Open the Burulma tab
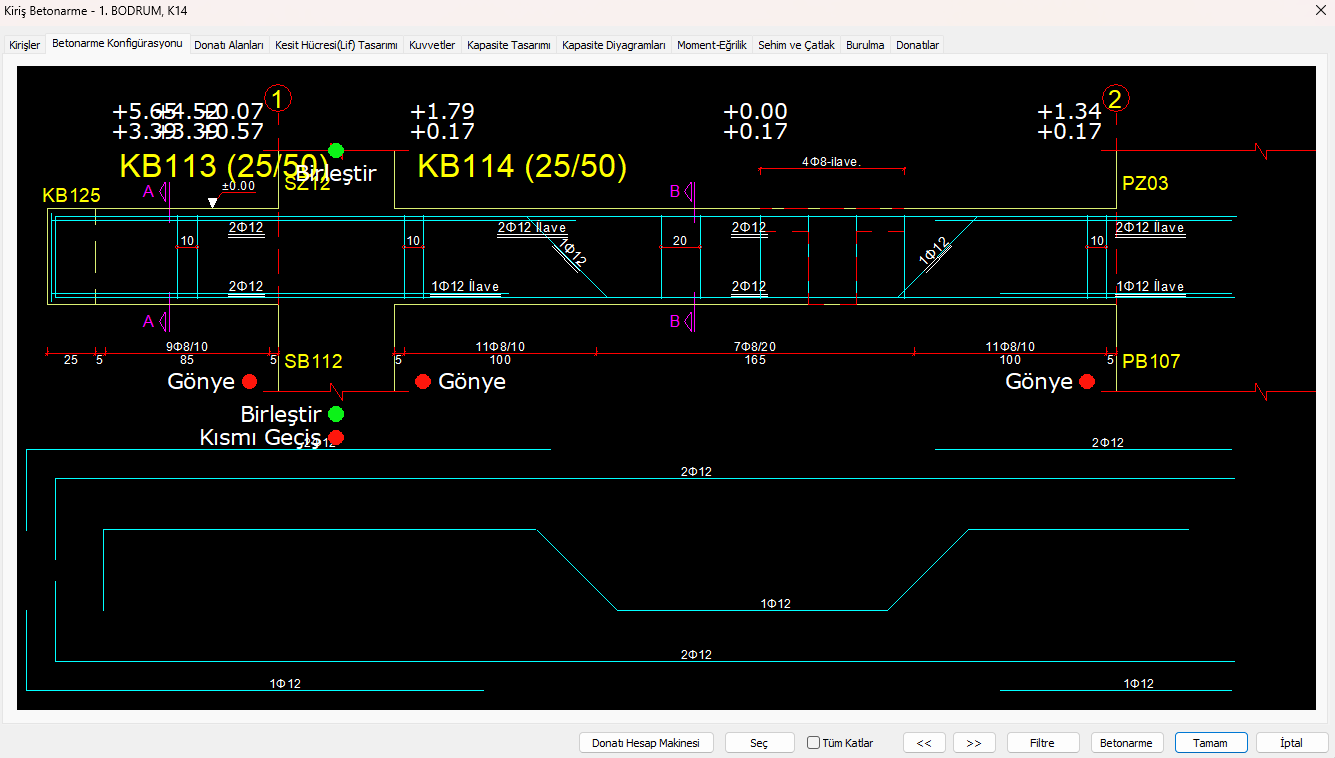Viewport: 1335px width, 758px height. click(x=865, y=45)
